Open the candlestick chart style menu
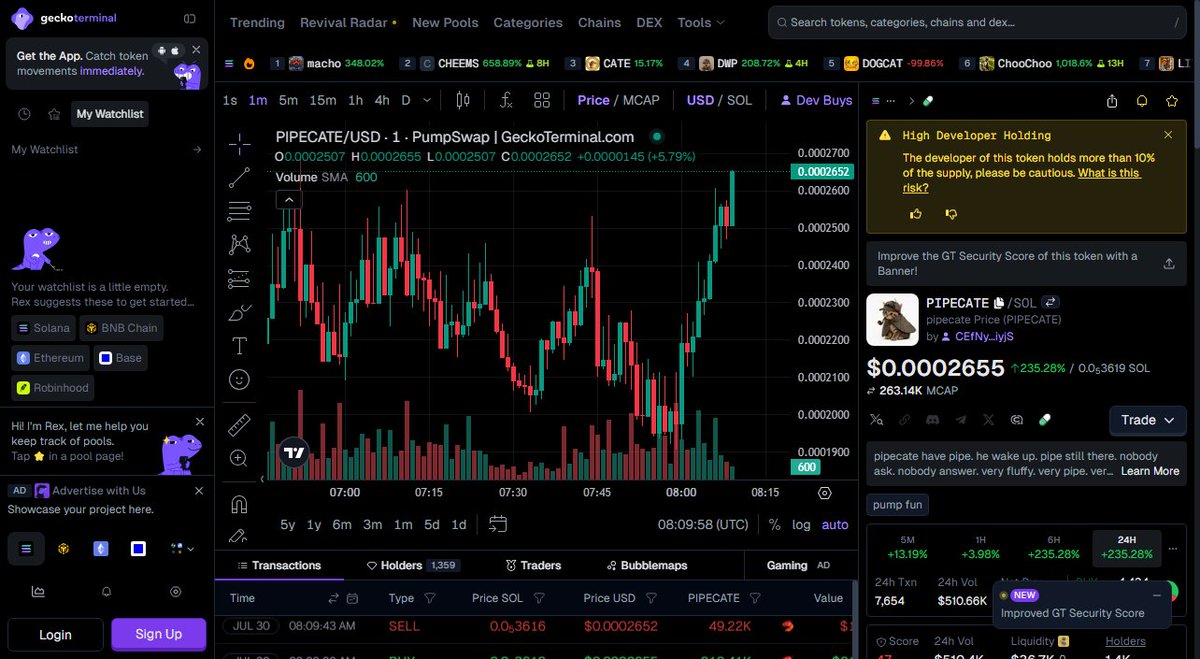Viewport: 1200px width, 659px height. pos(463,100)
